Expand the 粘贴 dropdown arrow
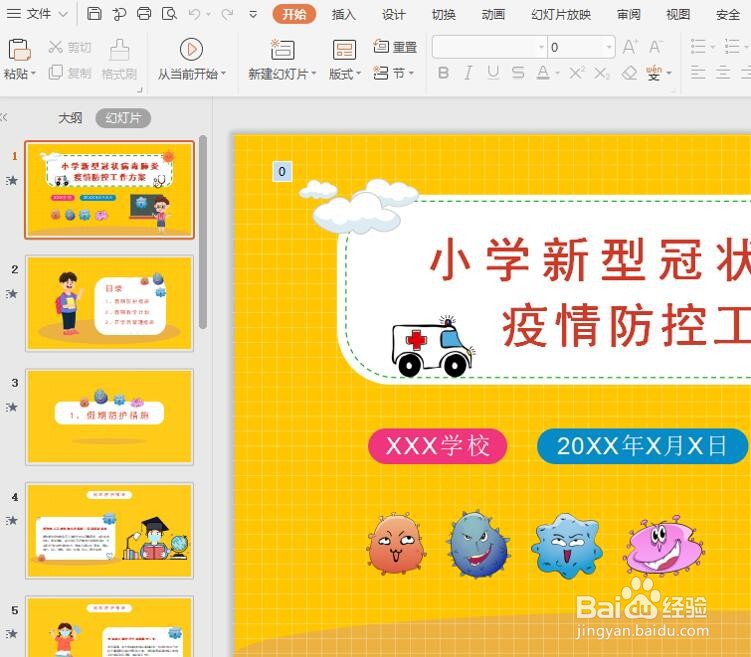751x657 pixels. 33,74
